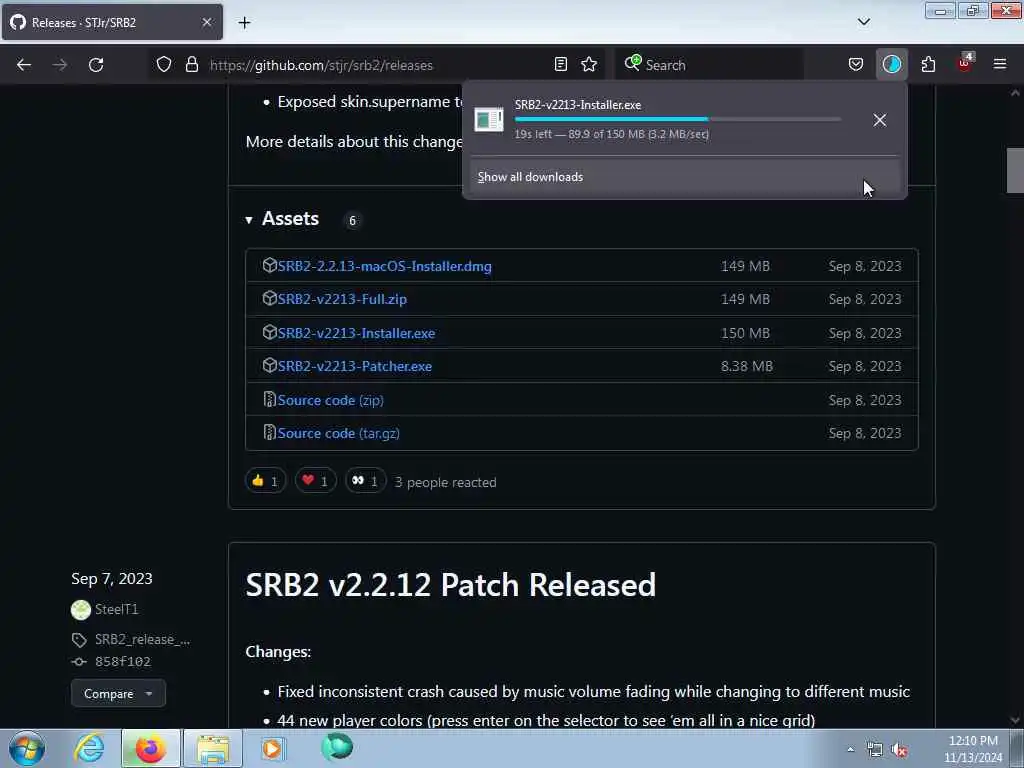This screenshot has width=1024, height=768.
Task: Select the Releases STJr/SRB2 tab
Action: click(x=112, y=22)
